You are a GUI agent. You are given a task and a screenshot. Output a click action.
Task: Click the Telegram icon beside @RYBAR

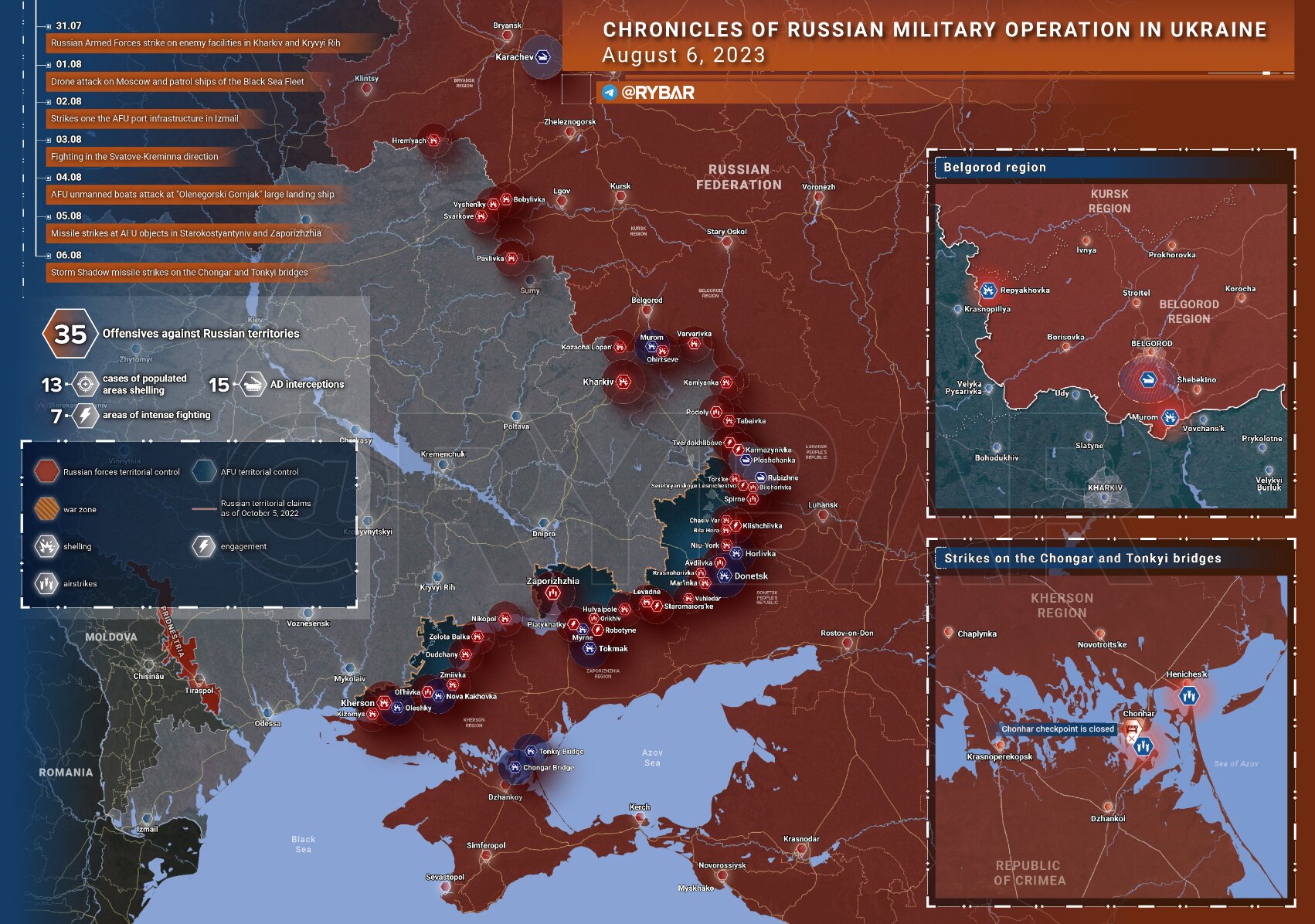click(x=610, y=93)
